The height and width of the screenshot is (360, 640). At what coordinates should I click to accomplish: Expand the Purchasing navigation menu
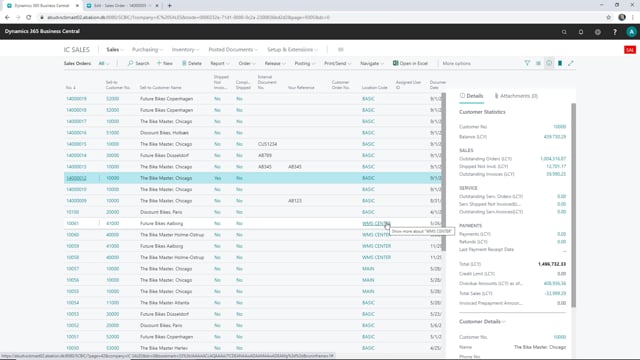tap(147, 49)
